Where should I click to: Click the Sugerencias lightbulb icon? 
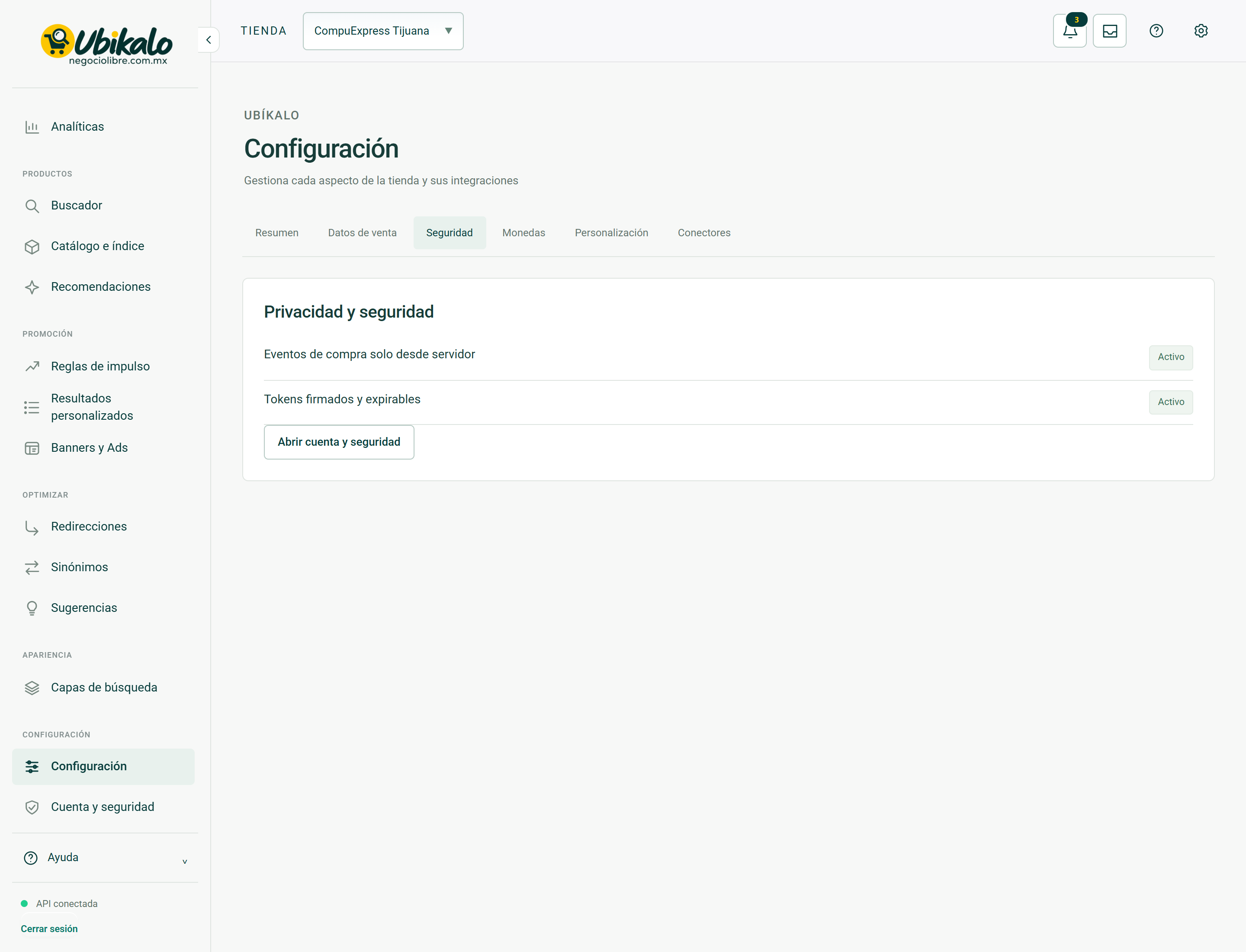32,608
